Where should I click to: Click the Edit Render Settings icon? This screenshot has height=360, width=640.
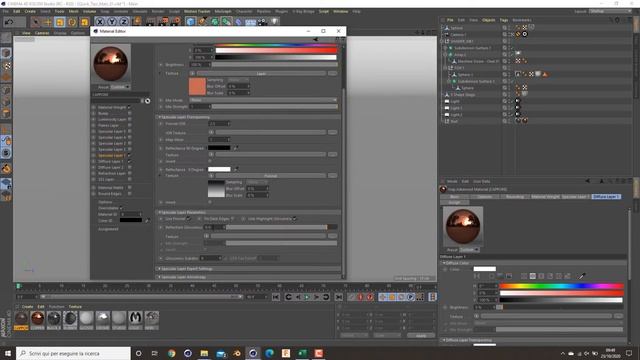[176, 22]
